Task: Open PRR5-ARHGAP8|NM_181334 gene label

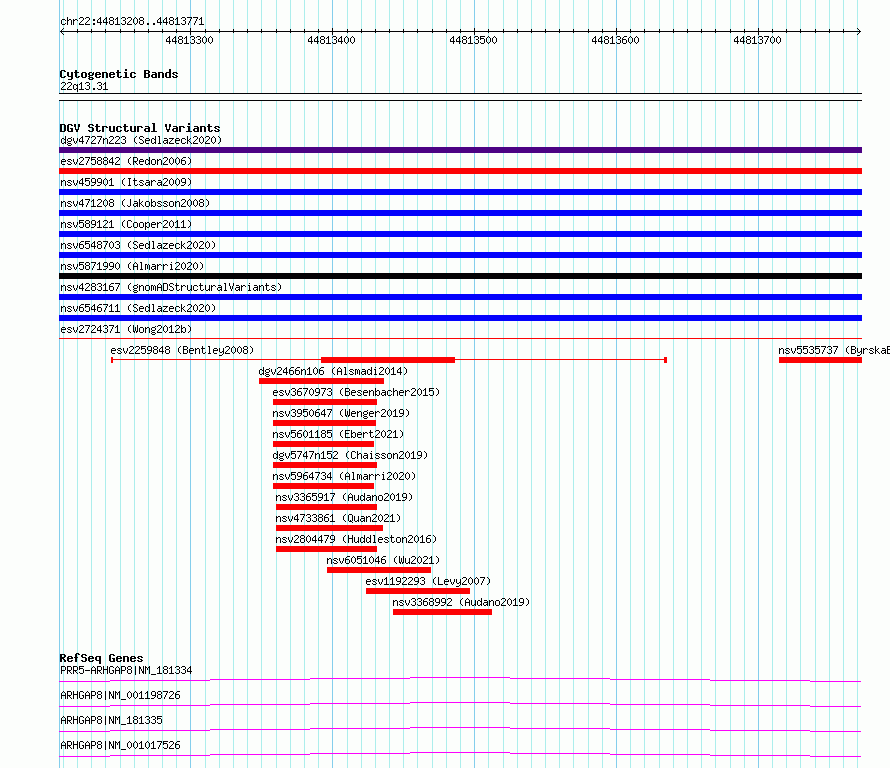Action: (126, 670)
